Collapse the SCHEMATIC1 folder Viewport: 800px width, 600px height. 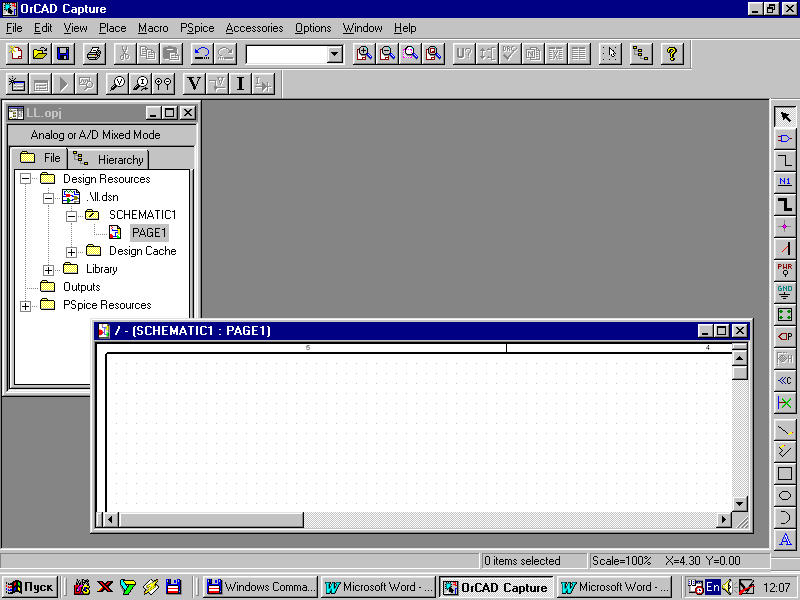(x=71, y=216)
